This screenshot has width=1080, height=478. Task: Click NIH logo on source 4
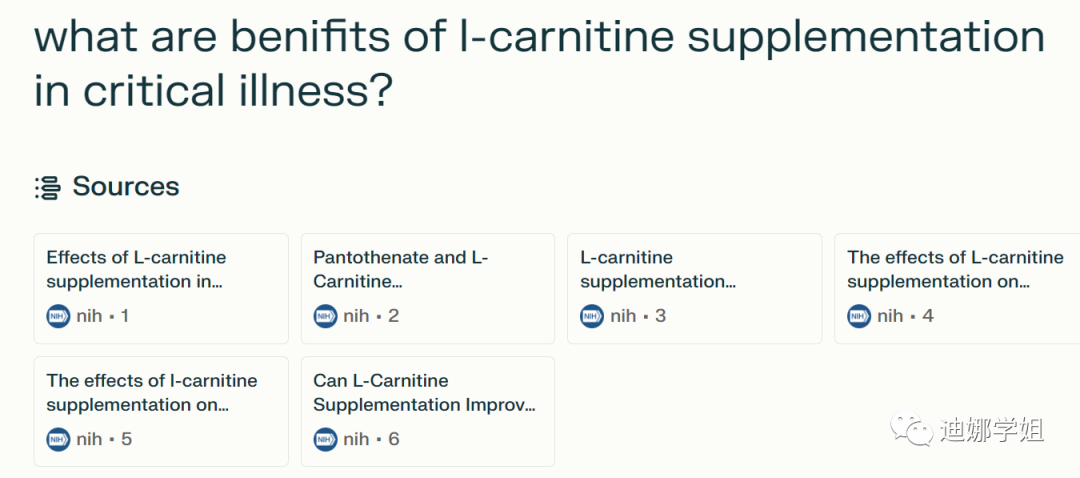coord(860,316)
